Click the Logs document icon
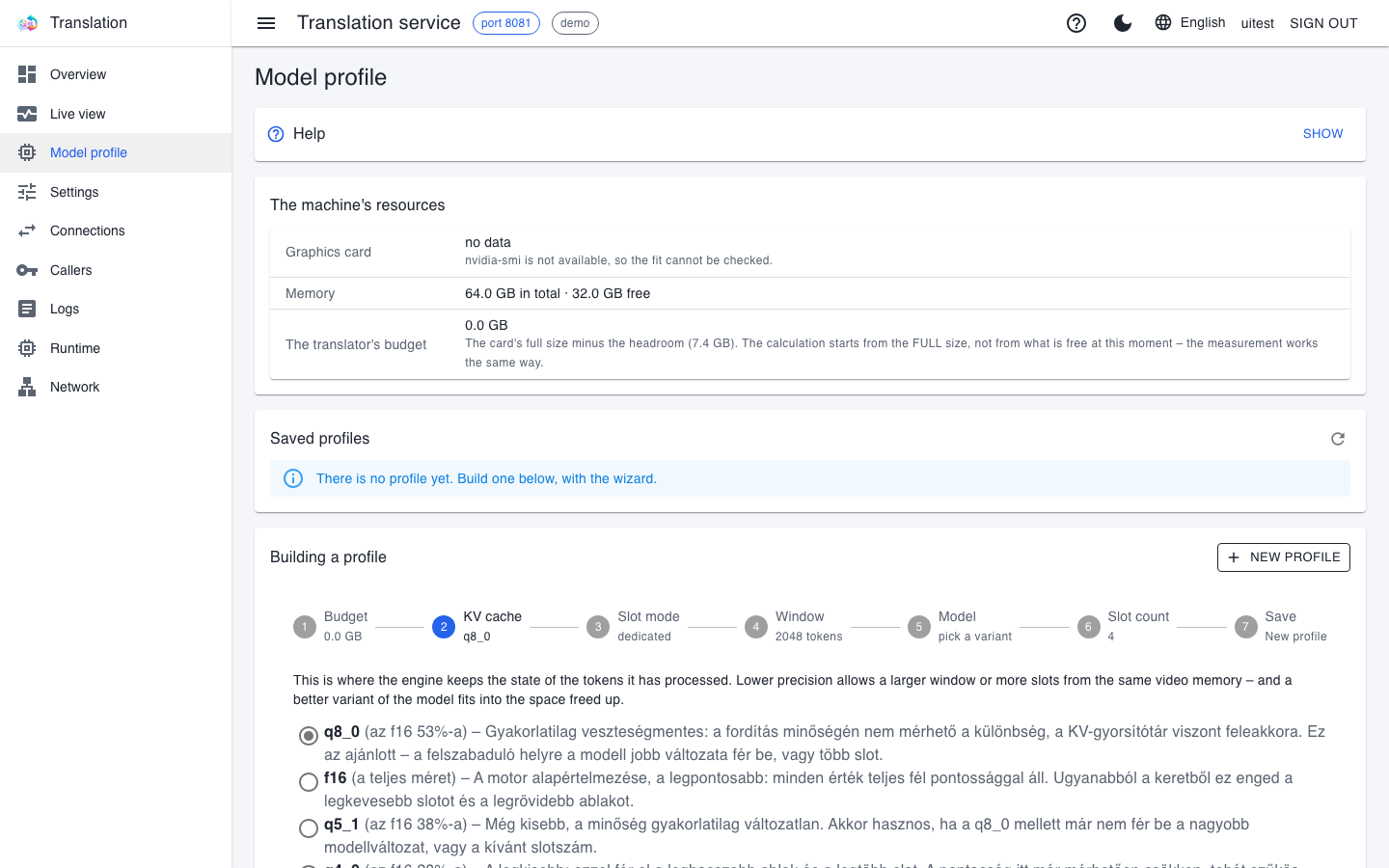Screen dimensions: 1389x868 point(27,309)
